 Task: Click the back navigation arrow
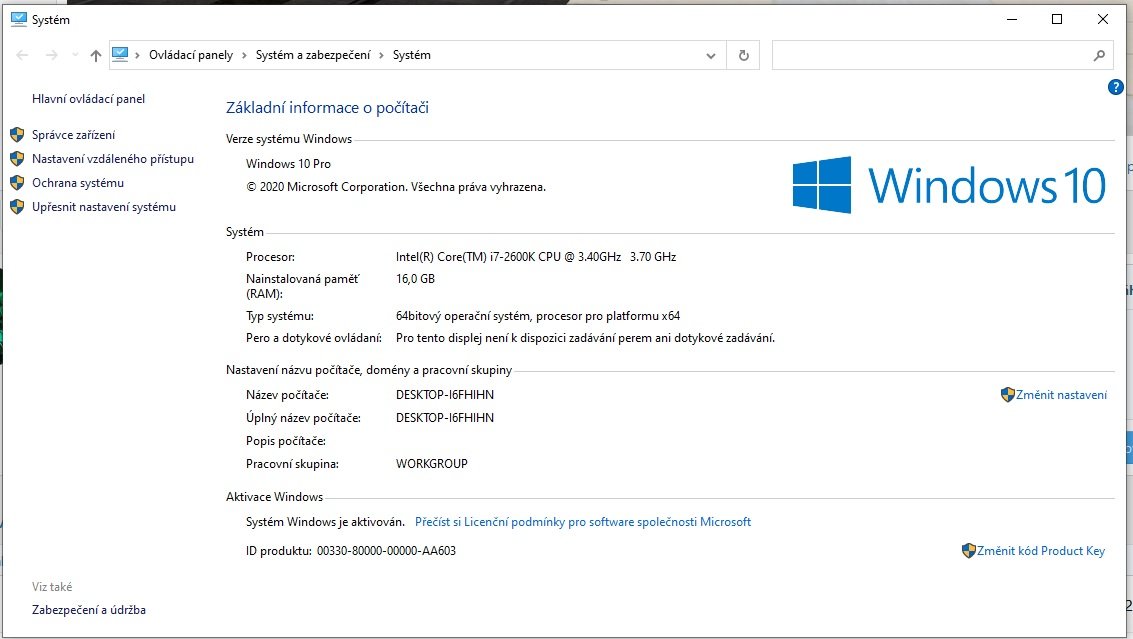coord(22,56)
